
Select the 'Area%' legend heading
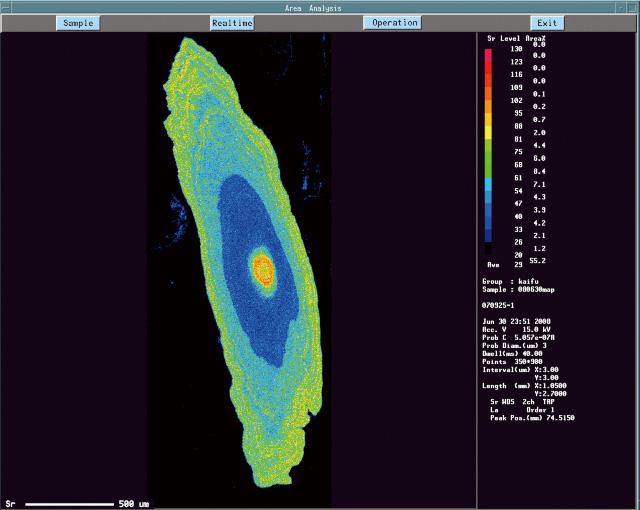tap(536, 38)
